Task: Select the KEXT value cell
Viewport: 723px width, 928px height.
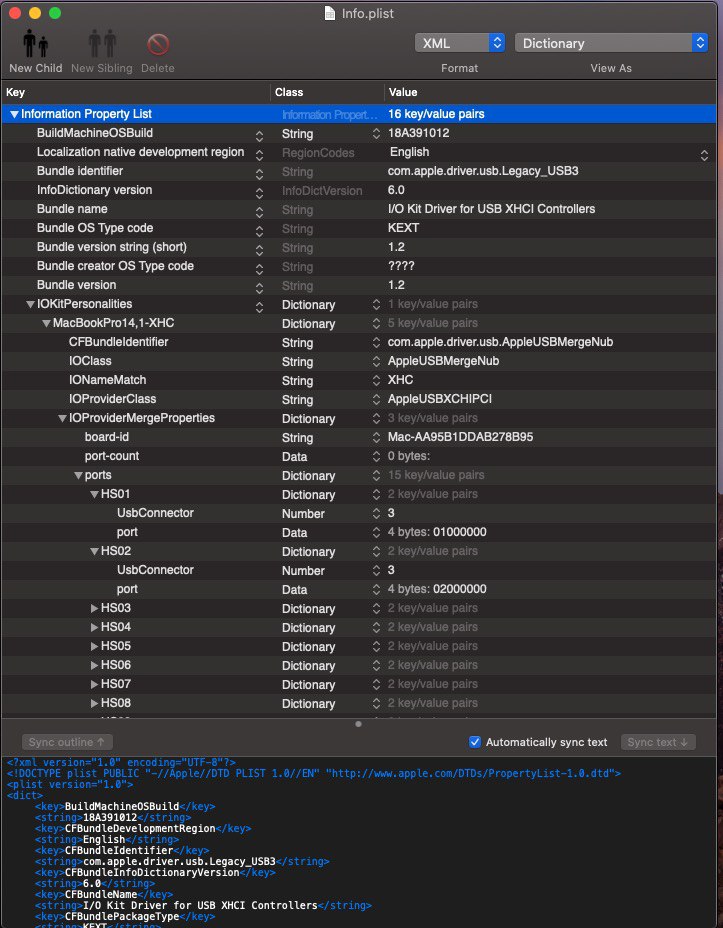Action: [404, 228]
